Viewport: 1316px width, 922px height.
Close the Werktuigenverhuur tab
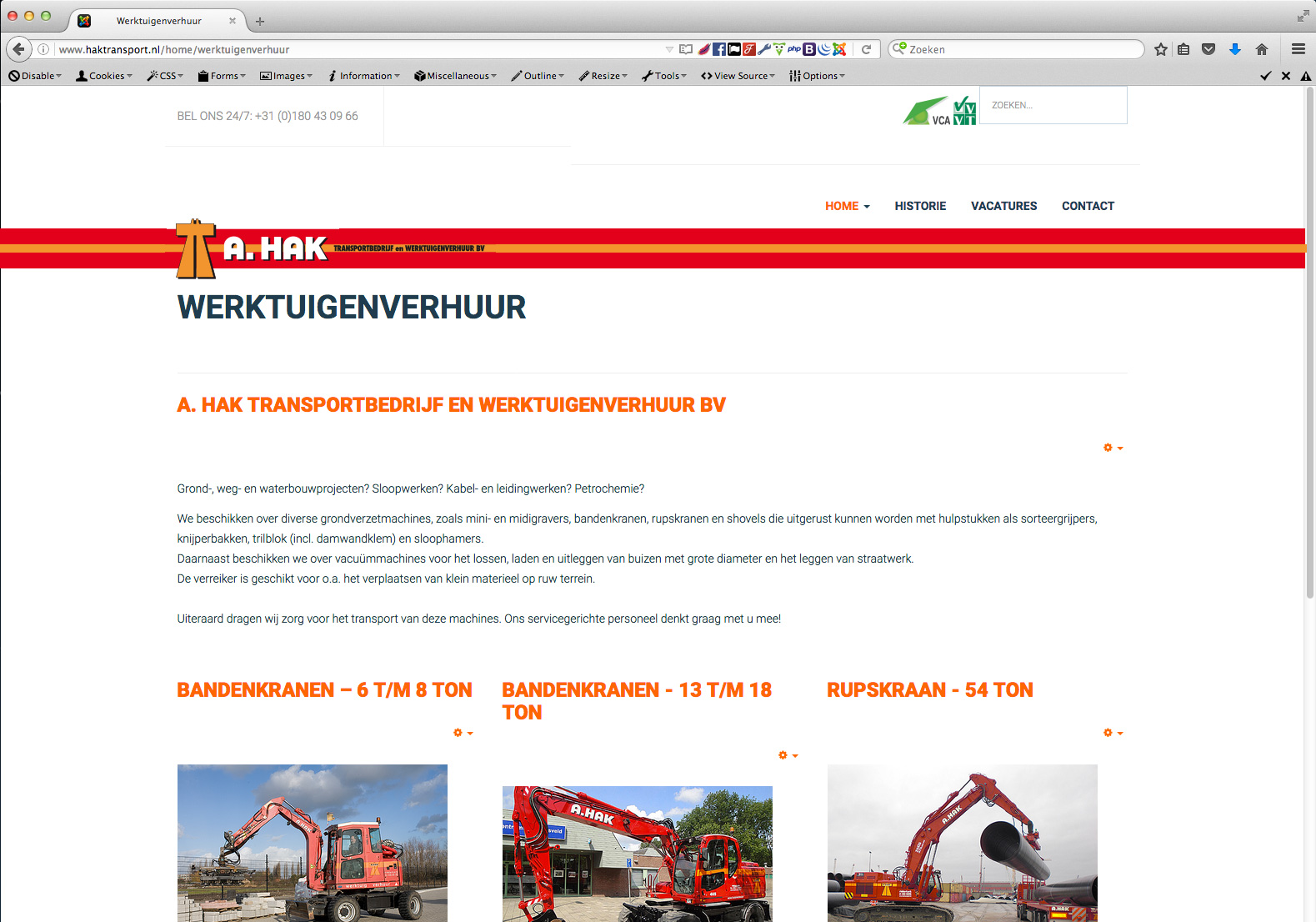coord(233,21)
